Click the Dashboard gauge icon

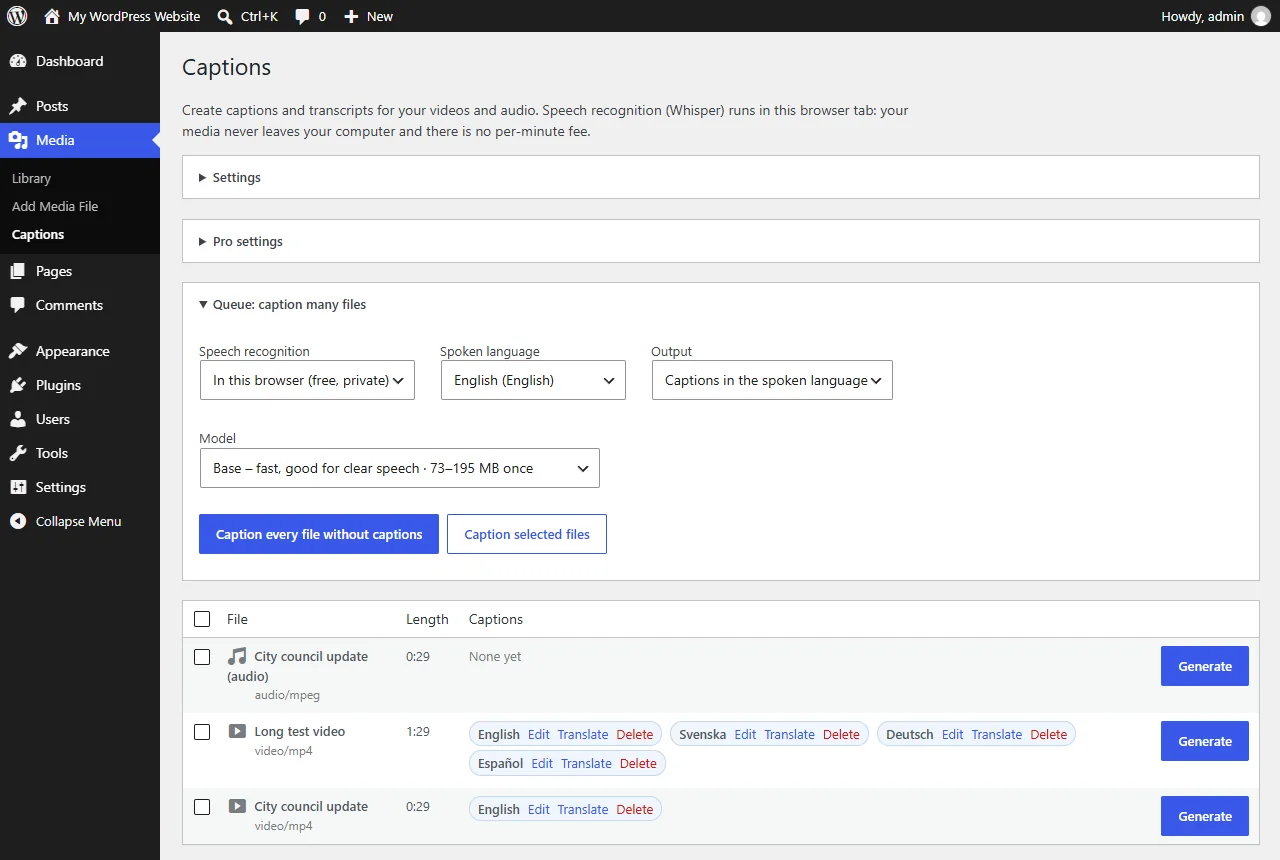(x=18, y=61)
